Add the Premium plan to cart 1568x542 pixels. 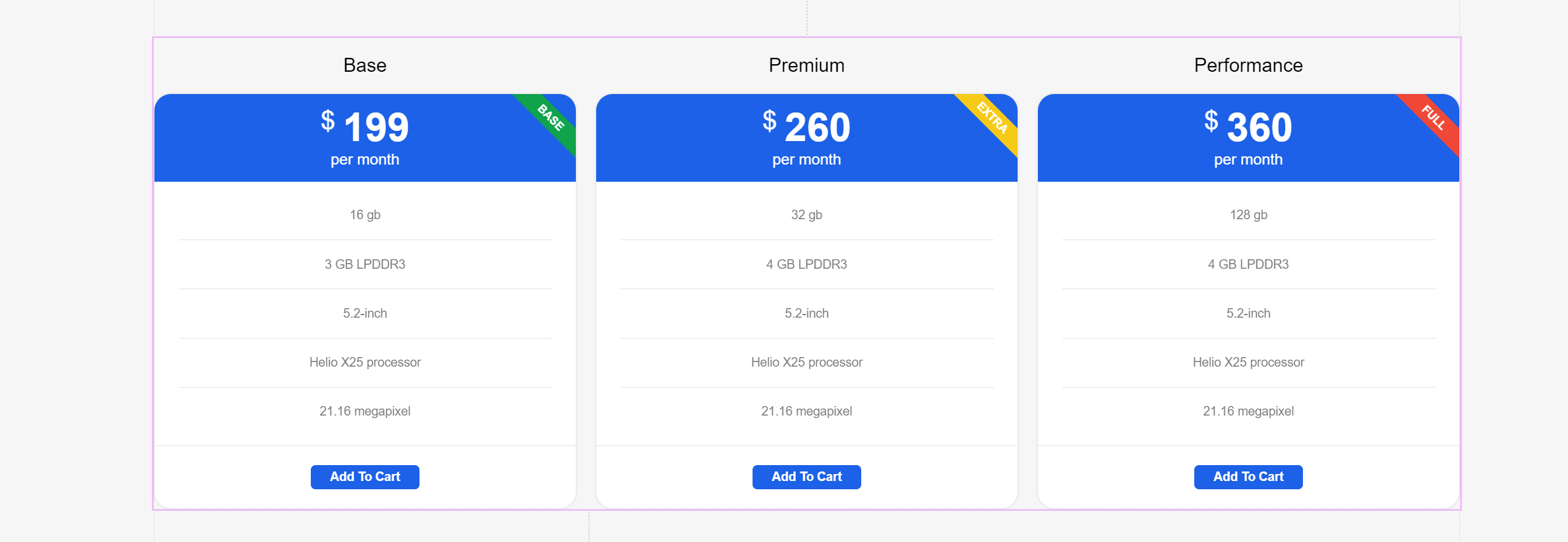tap(807, 477)
